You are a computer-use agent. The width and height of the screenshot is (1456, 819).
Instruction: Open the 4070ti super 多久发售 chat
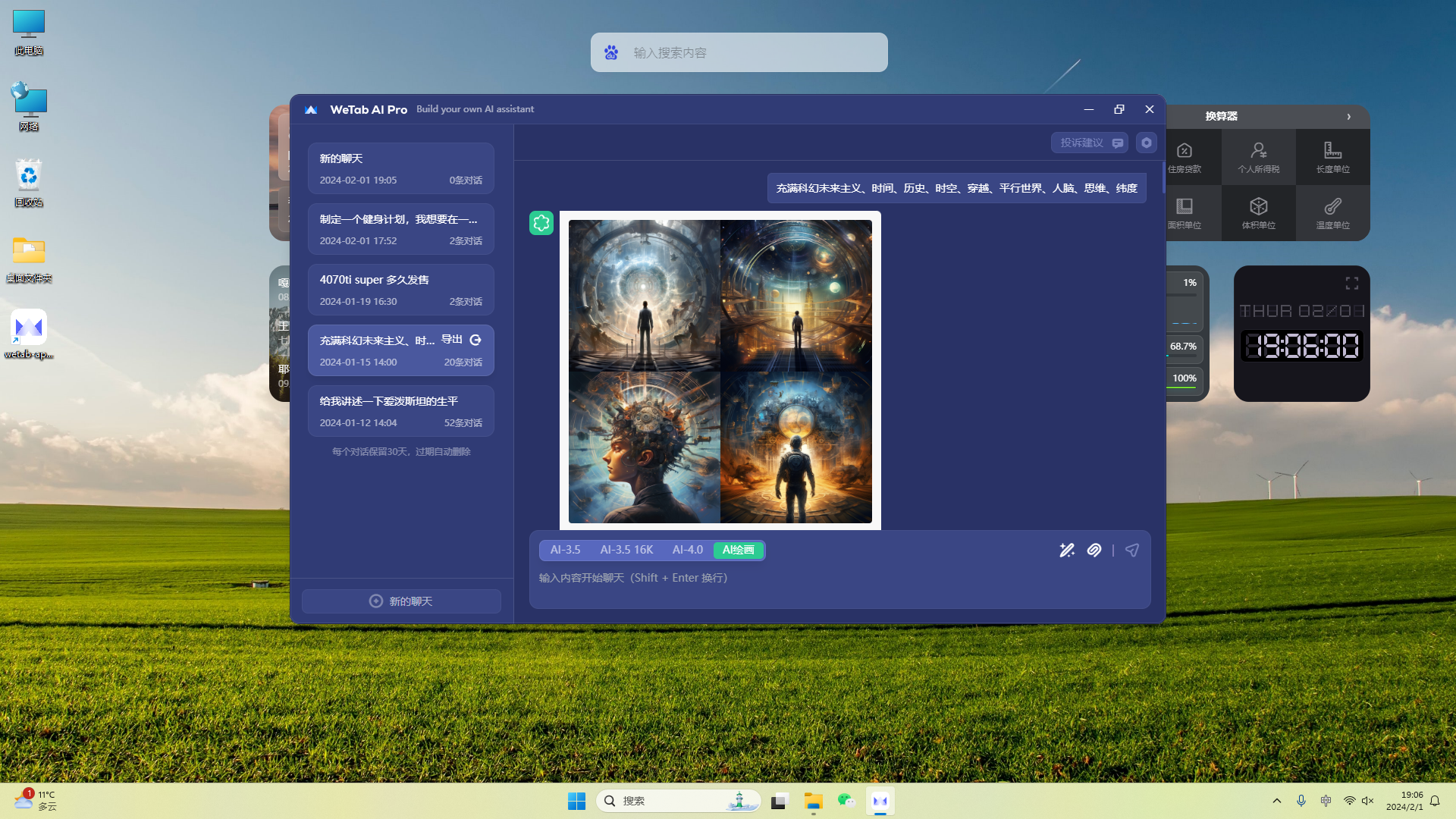click(x=400, y=290)
